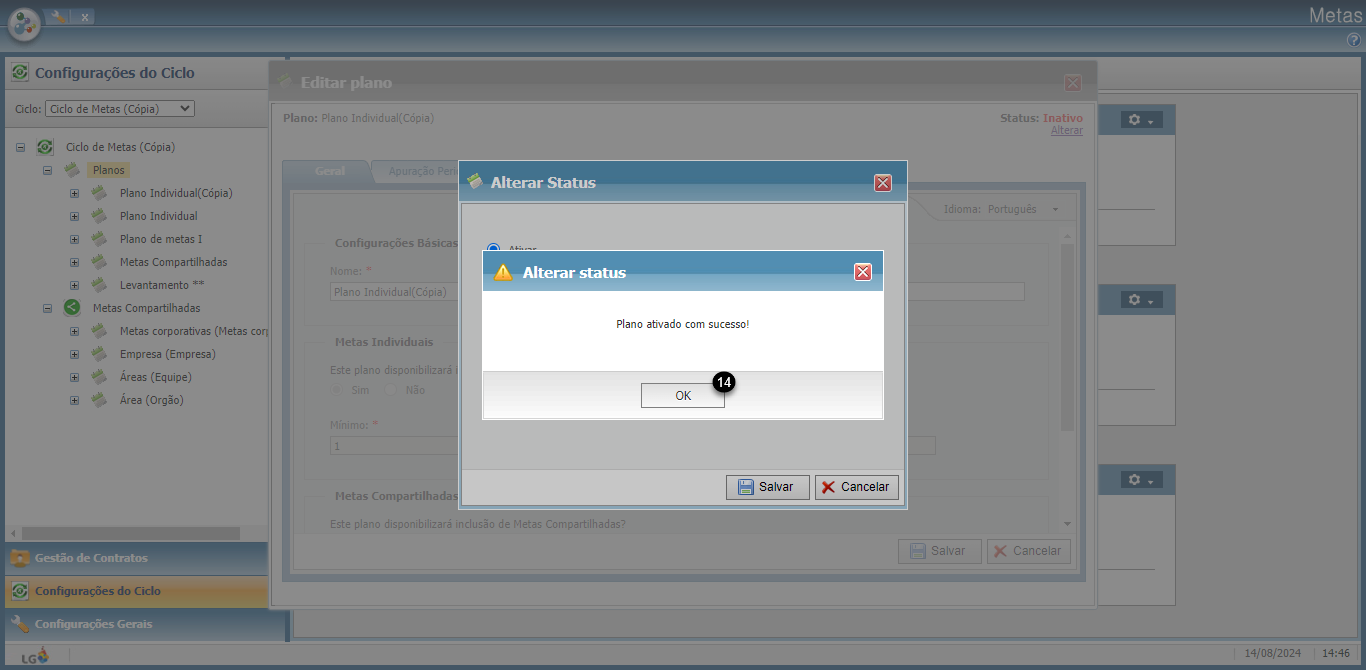The width and height of the screenshot is (1366, 670).
Task: Click the tree panel horizontal scrollbar
Action: click(130, 534)
